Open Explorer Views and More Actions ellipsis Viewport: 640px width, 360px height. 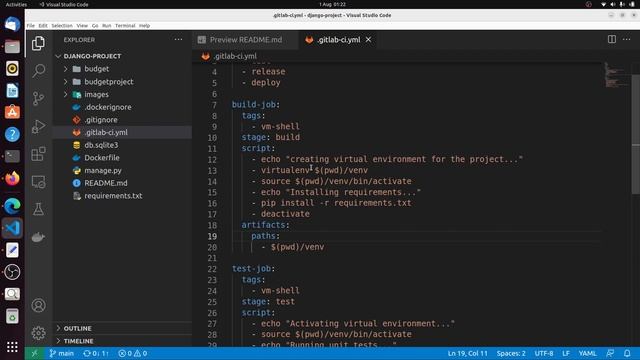pyautogui.click(x=178, y=40)
